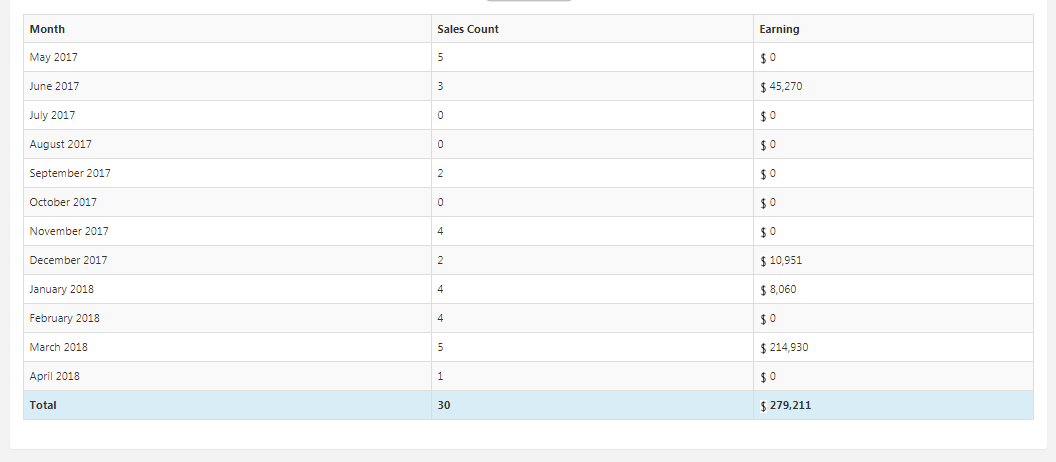Click the Earning column header
This screenshot has width=1056, height=462.
coord(779,29)
